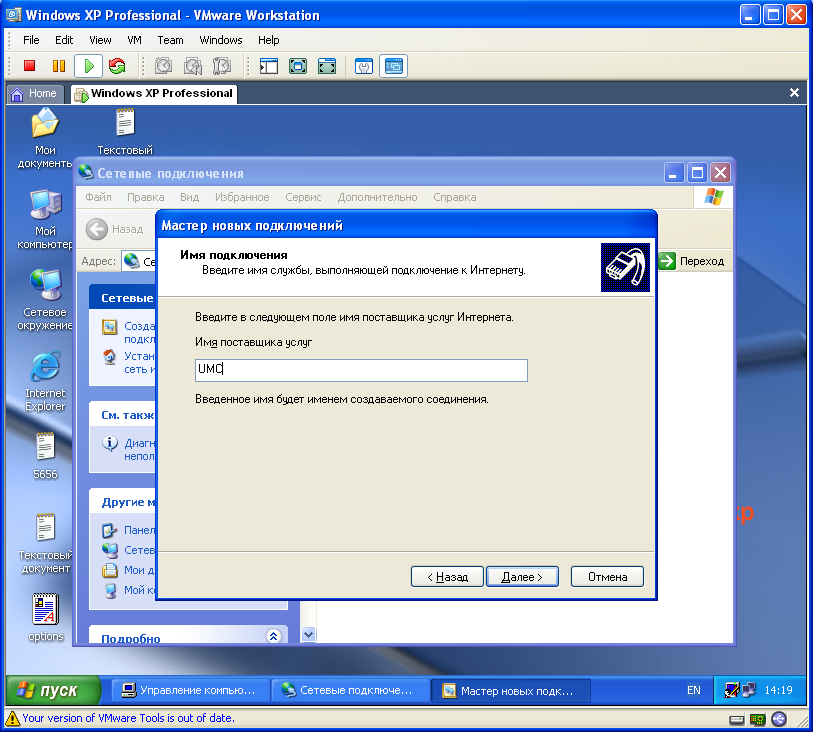Click the Назад button in wizard
This screenshot has width=813, height=732.
coord(447,576)
